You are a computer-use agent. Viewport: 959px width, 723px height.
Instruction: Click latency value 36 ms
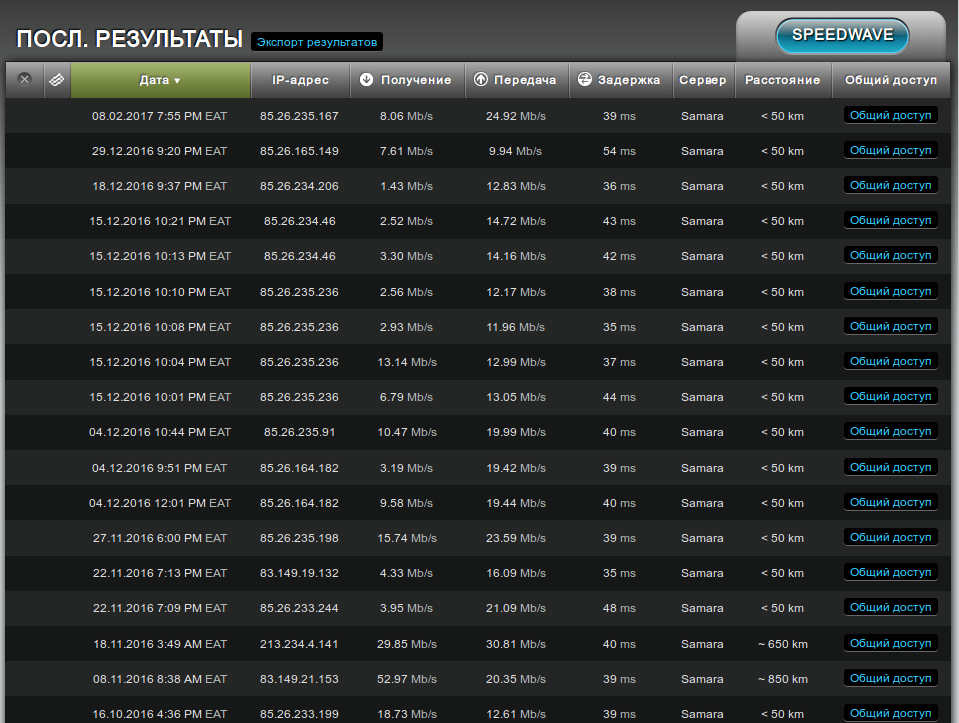click(619, 186)
